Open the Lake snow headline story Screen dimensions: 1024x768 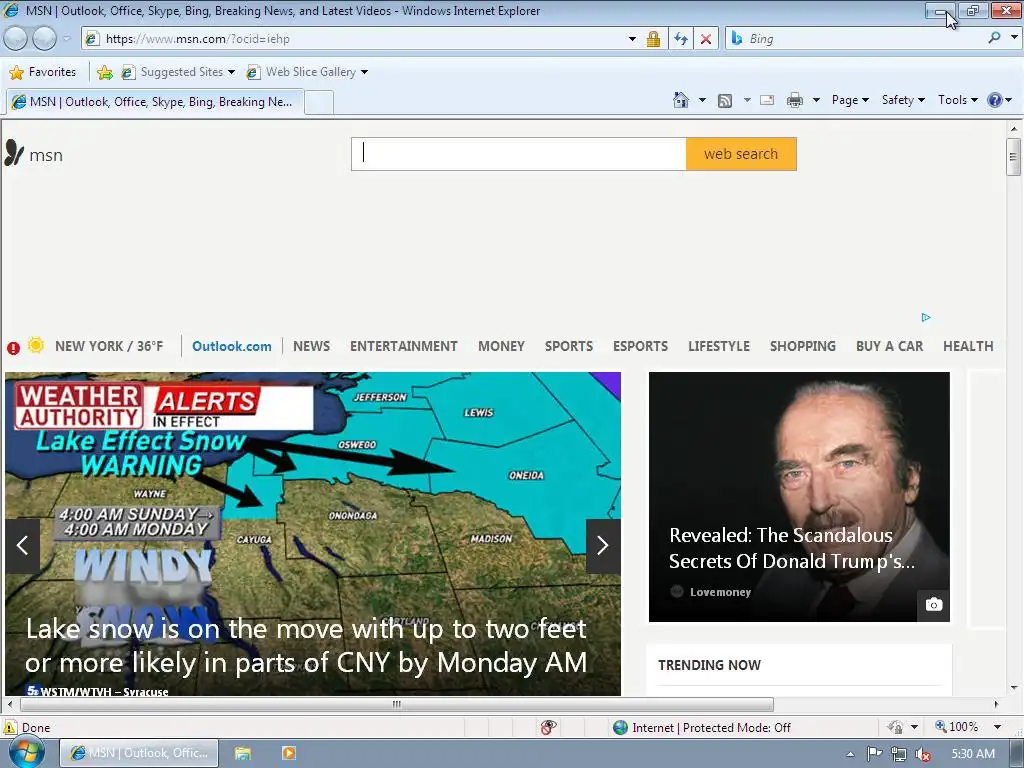[x=306, y=646]
